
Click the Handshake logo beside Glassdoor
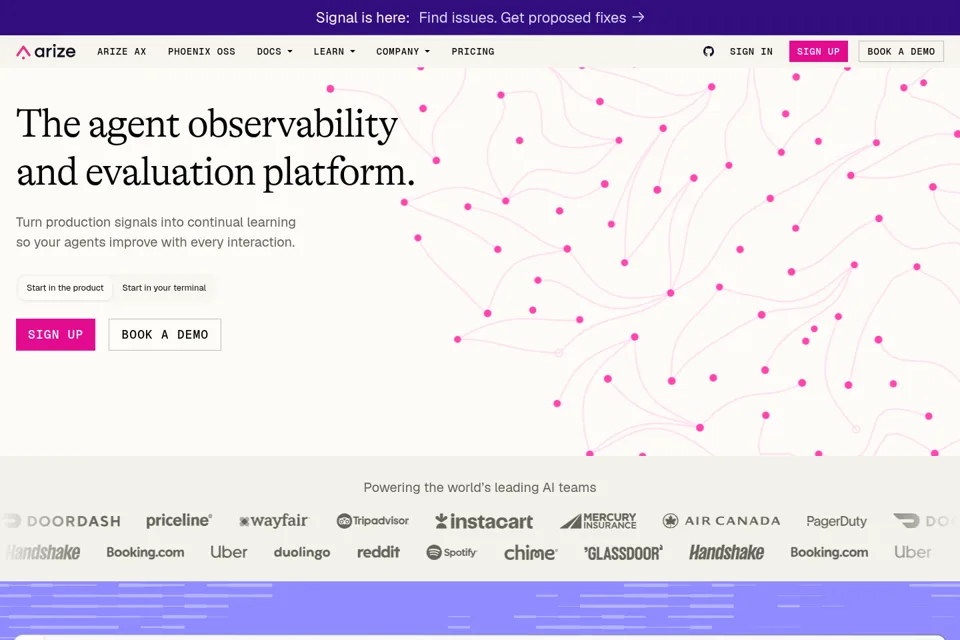(726, 552)
